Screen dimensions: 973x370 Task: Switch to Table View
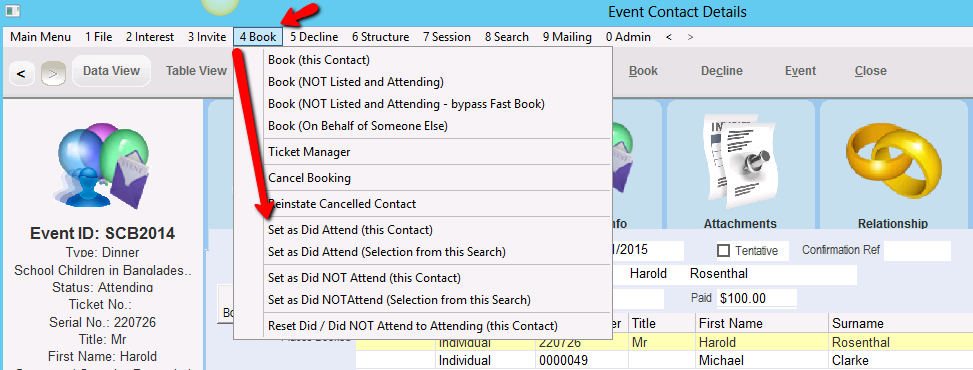(x=196, y=71)
